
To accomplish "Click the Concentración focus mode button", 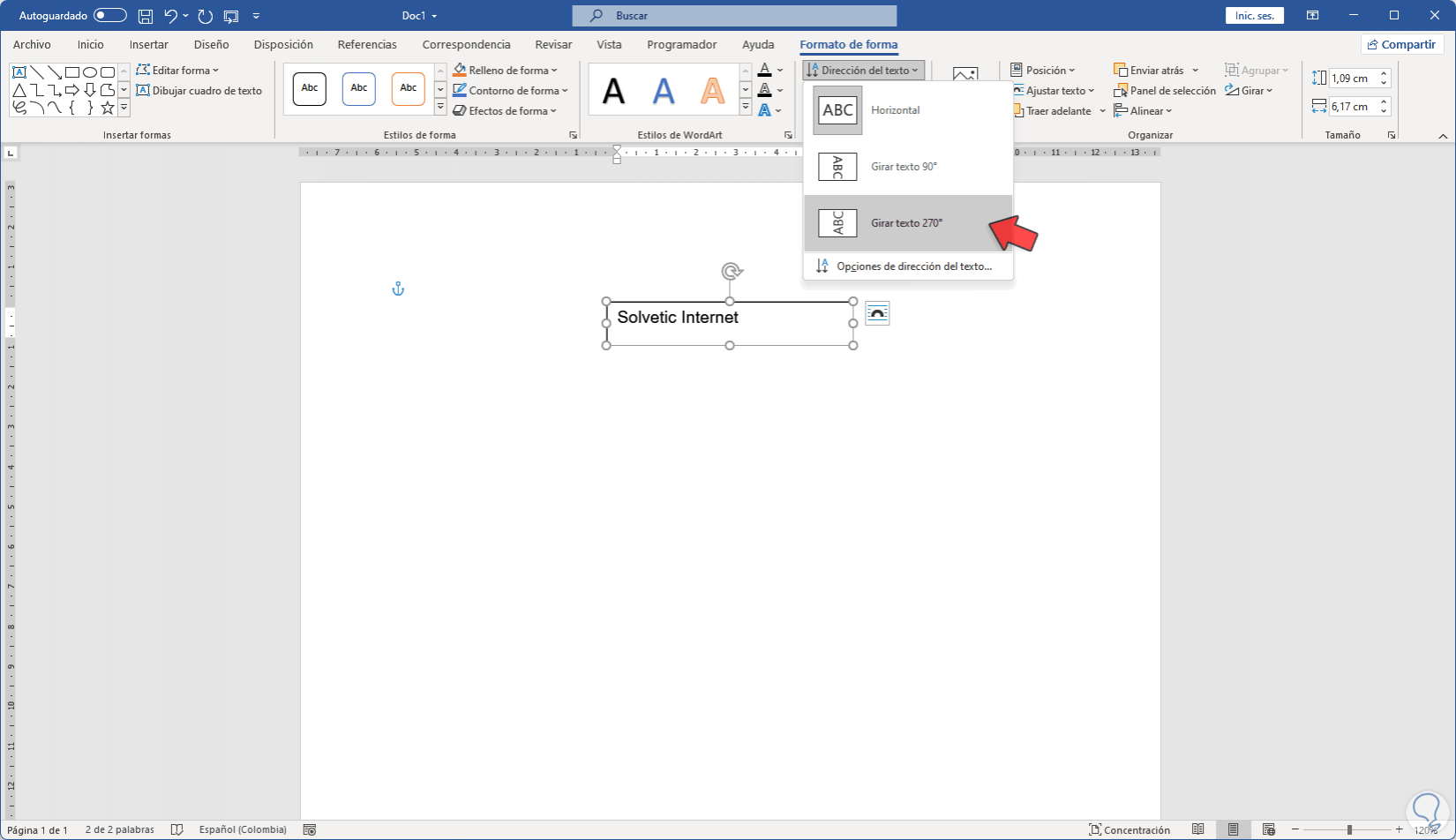I will tap(1130, 829).
